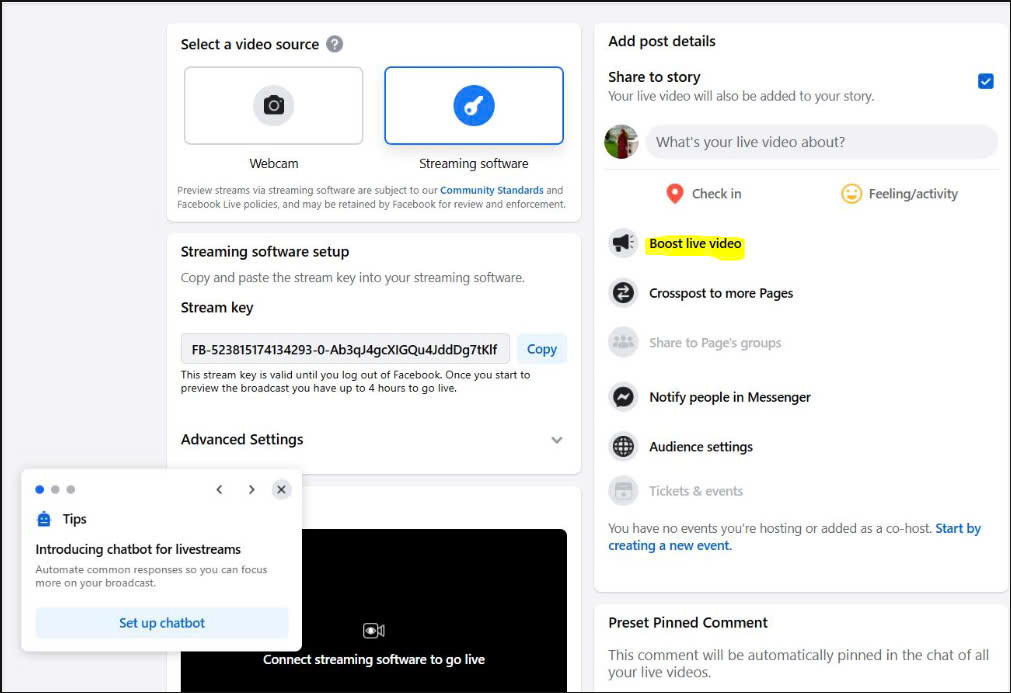This screenshot has height=693, width=1011.
Task: Click the Share to Page's groups icon
Action: [x=623, y=342]
